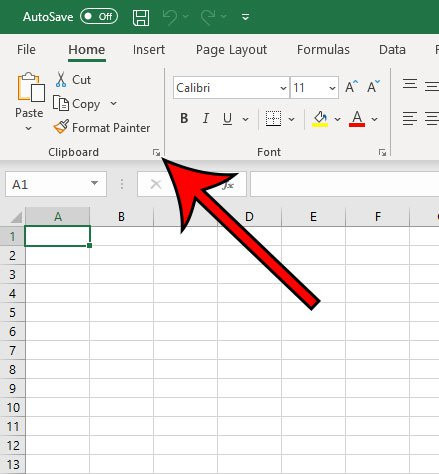439x474 pixels.
Task: Apply the Borders icon
Action: (273, 118)
